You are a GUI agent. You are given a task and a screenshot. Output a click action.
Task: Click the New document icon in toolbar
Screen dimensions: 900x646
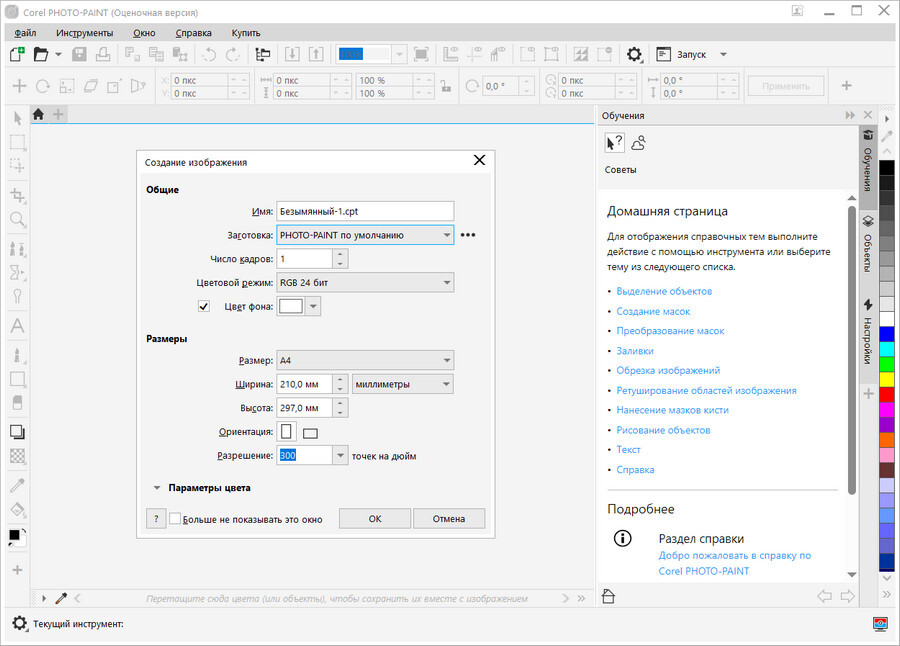click(17, 55)
